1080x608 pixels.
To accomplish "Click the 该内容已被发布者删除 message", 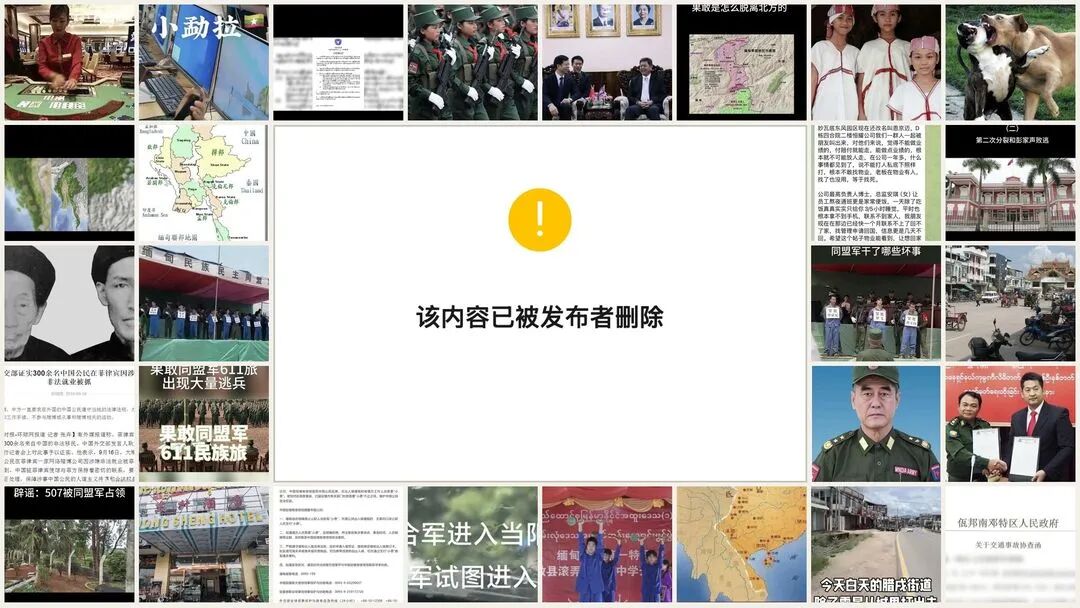I will (540, 317).
